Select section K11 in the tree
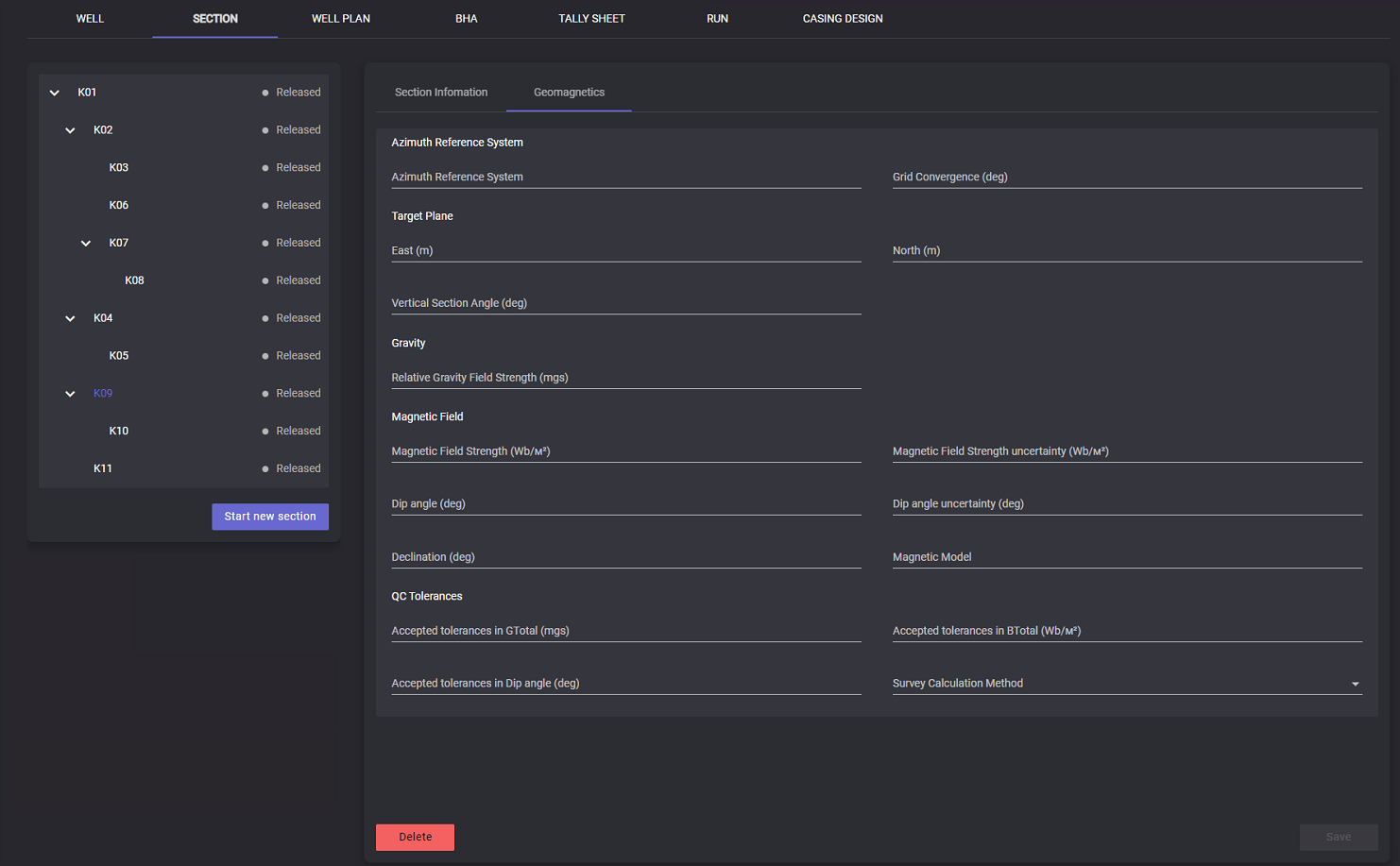The width and height of the screenshot is (1400, 866). 103,468
